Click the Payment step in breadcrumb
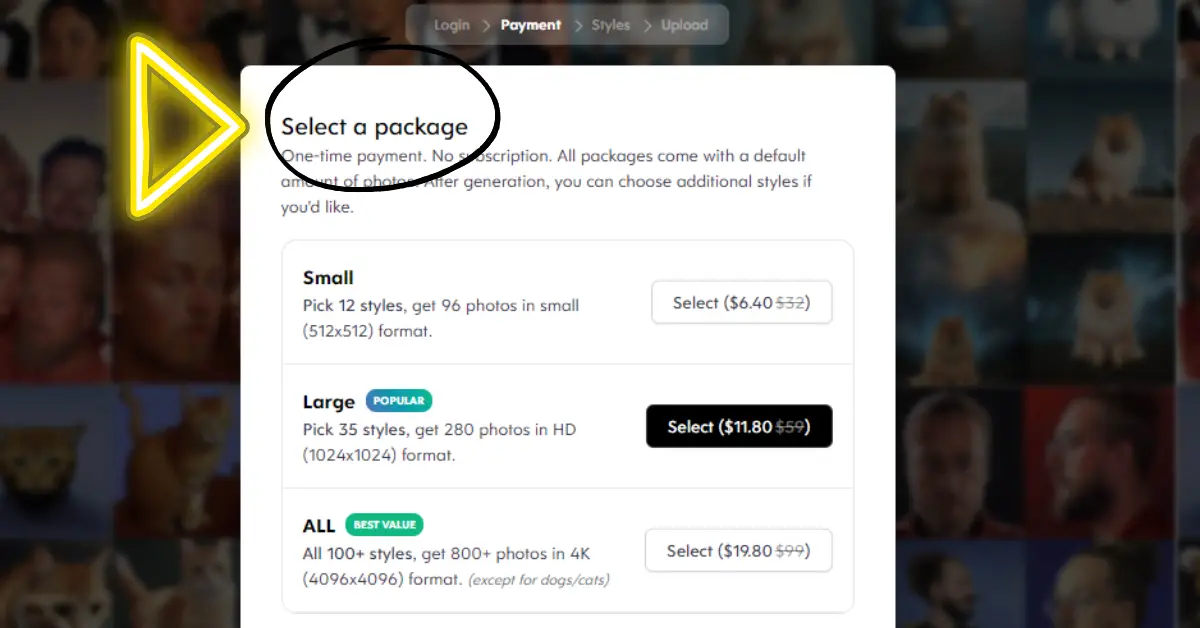Screen dimensions: 1200x628 click(530, 25)
